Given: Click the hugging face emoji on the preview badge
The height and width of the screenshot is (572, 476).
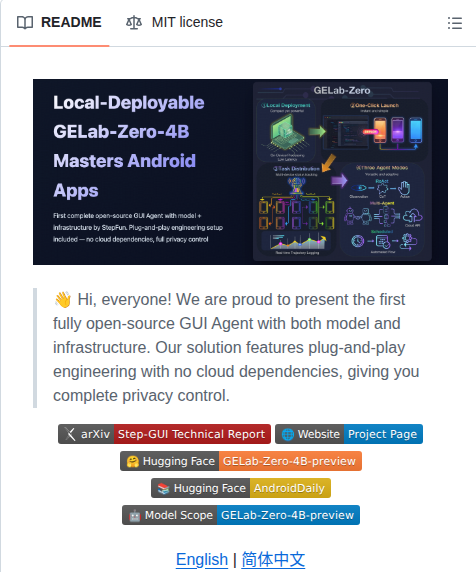Looking at the screenshot, I should 132,461.
